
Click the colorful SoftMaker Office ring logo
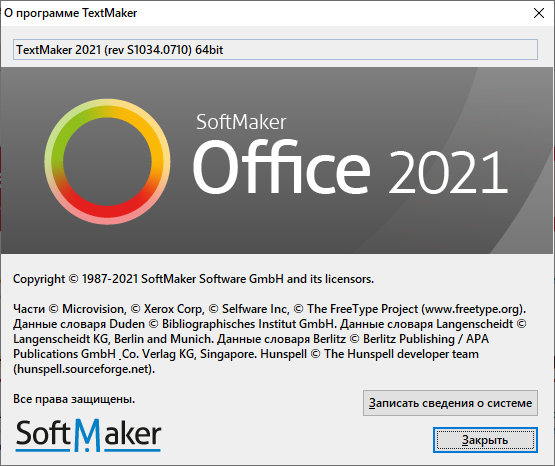(x=107, y=161)
